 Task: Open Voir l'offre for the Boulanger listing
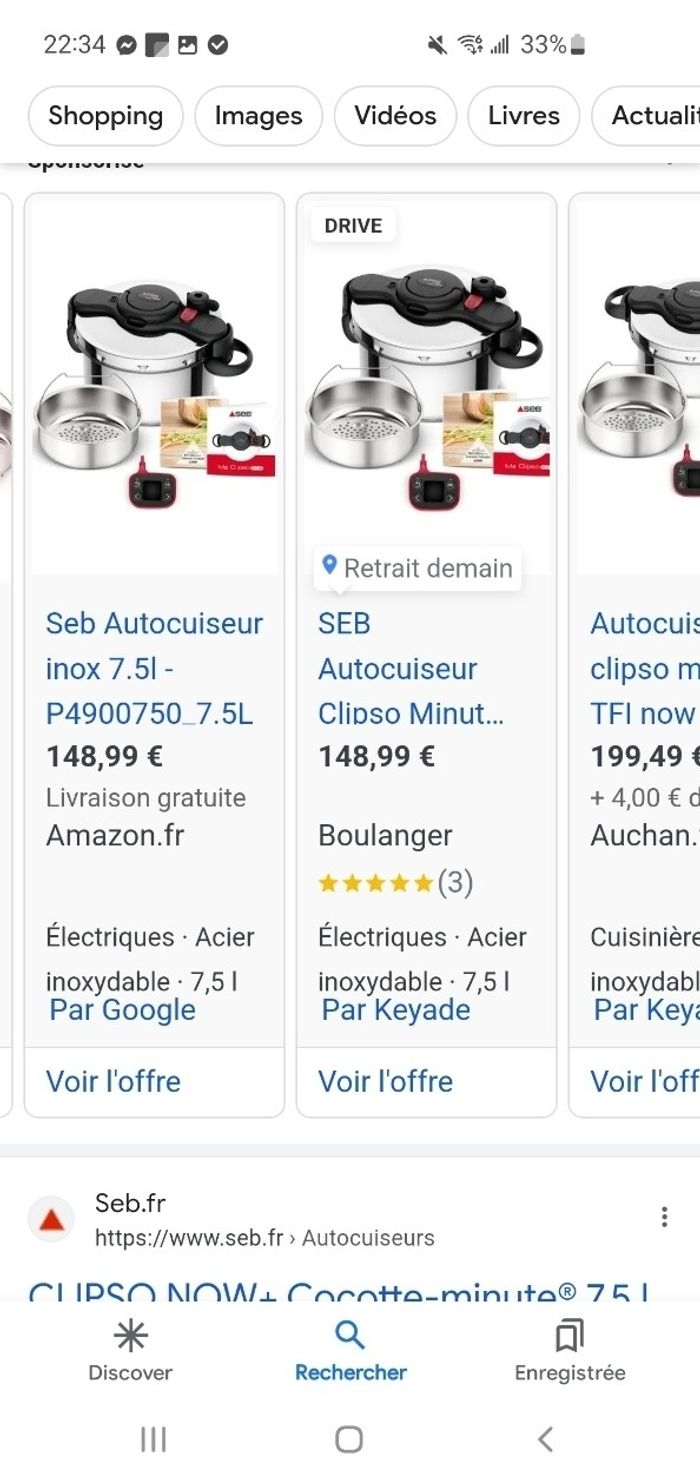click(384, 1081)
